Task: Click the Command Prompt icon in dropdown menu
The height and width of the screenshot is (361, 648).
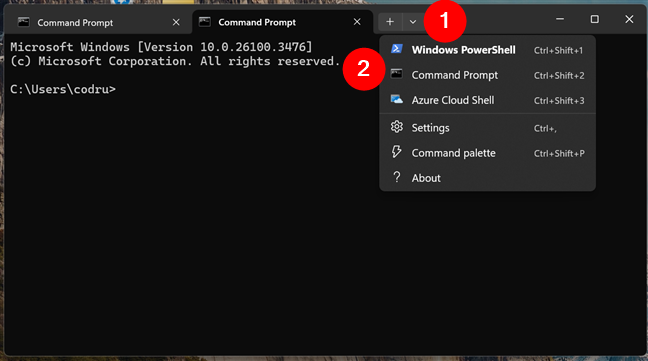Action: coord(397,74)
